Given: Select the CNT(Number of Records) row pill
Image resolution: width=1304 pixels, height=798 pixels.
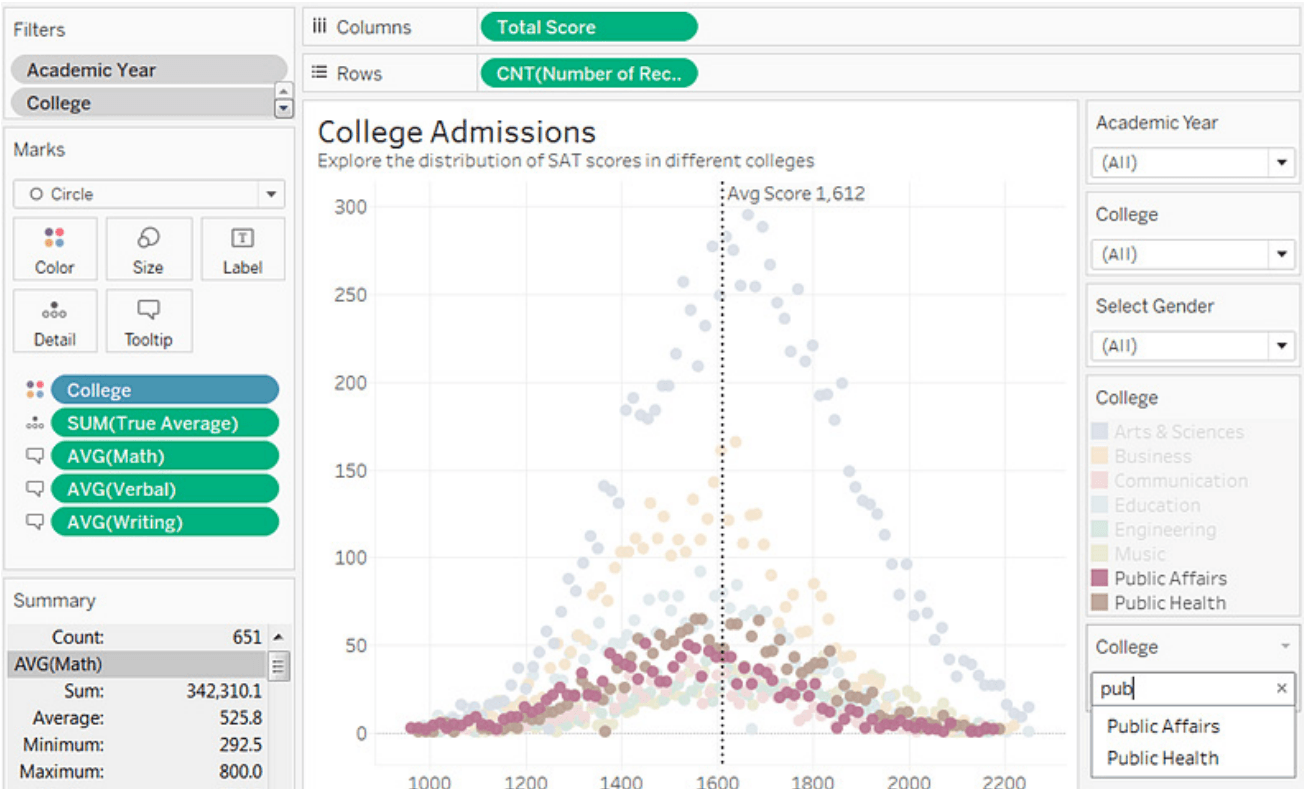Looking at the screenshot, I should (588, 73).
